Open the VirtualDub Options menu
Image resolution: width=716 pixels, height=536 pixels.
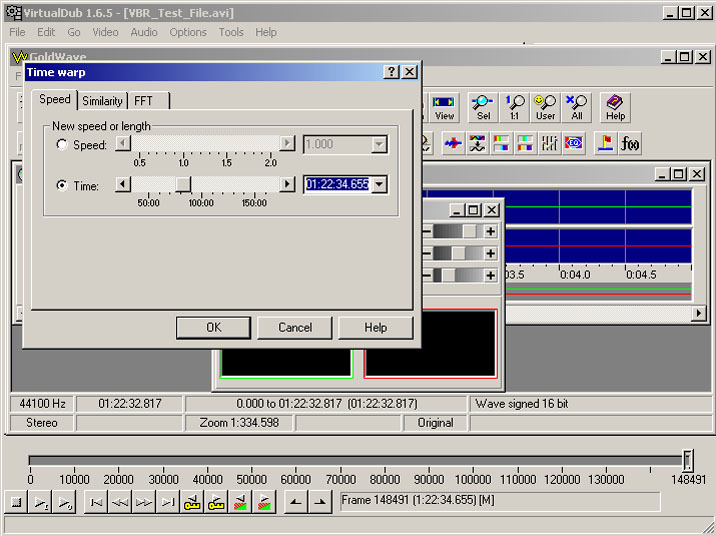click(188, 32)
